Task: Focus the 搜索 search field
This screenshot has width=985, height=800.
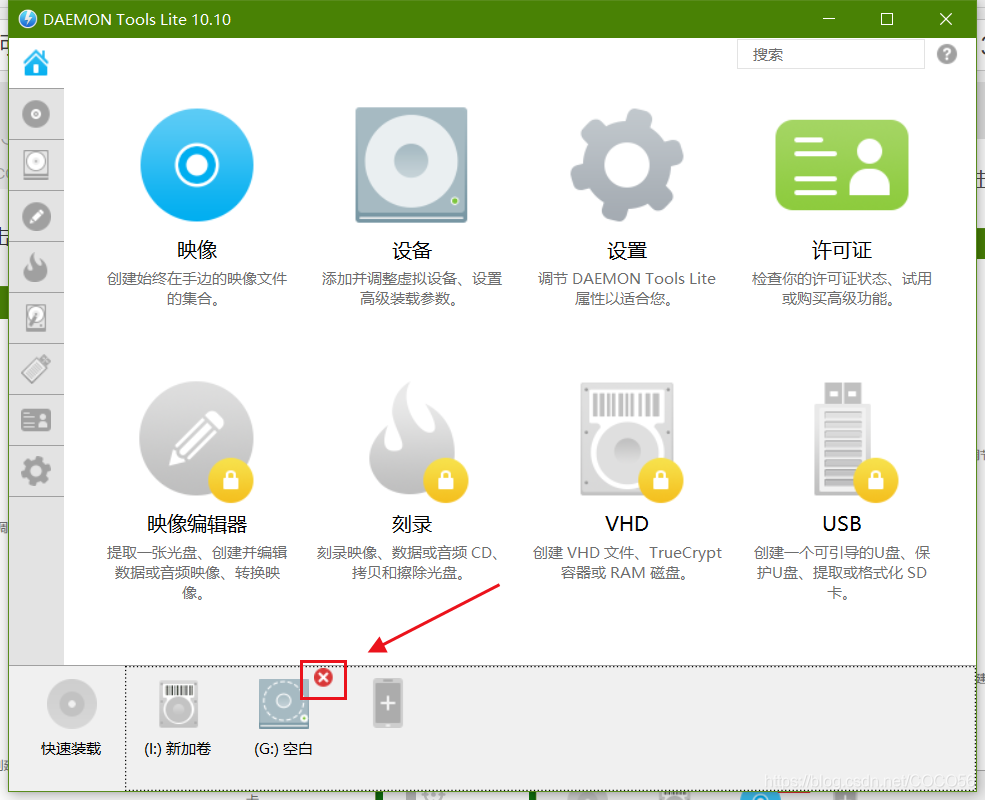Action: [x=830, y=55]
